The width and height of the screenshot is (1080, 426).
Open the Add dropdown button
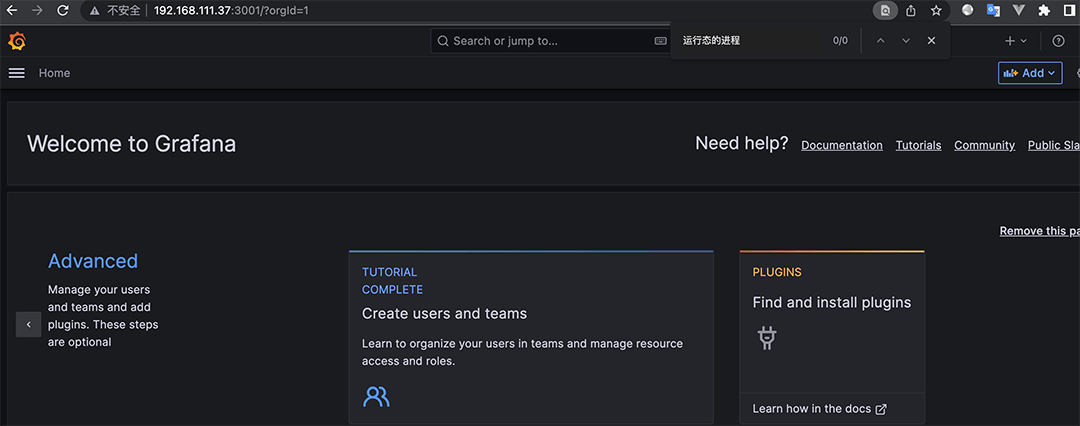[x=1030, y=73]
